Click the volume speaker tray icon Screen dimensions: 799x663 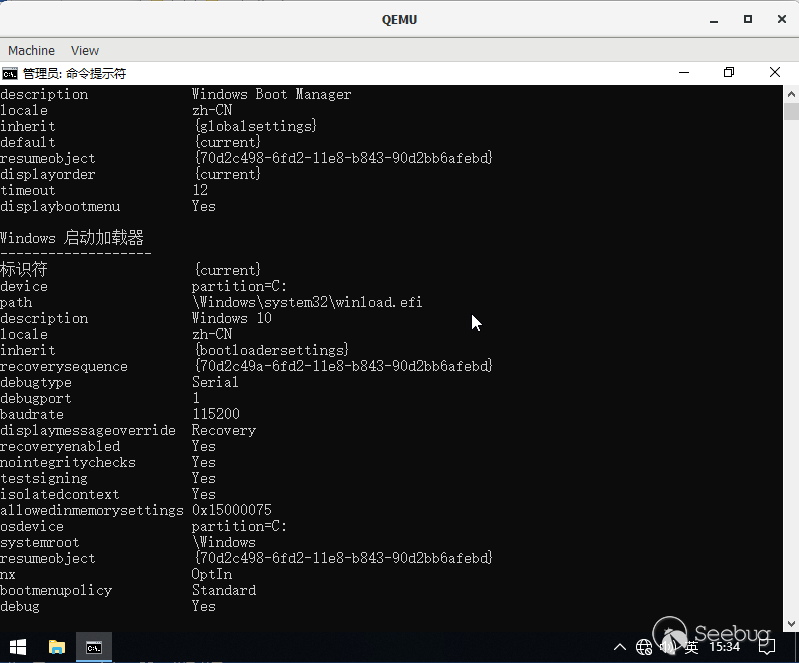(667, 647)
